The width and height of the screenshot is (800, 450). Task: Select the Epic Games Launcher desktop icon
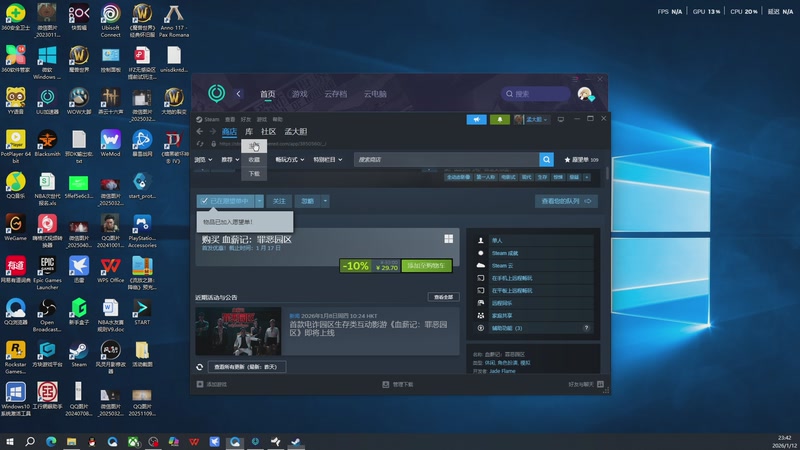[47, 273]
